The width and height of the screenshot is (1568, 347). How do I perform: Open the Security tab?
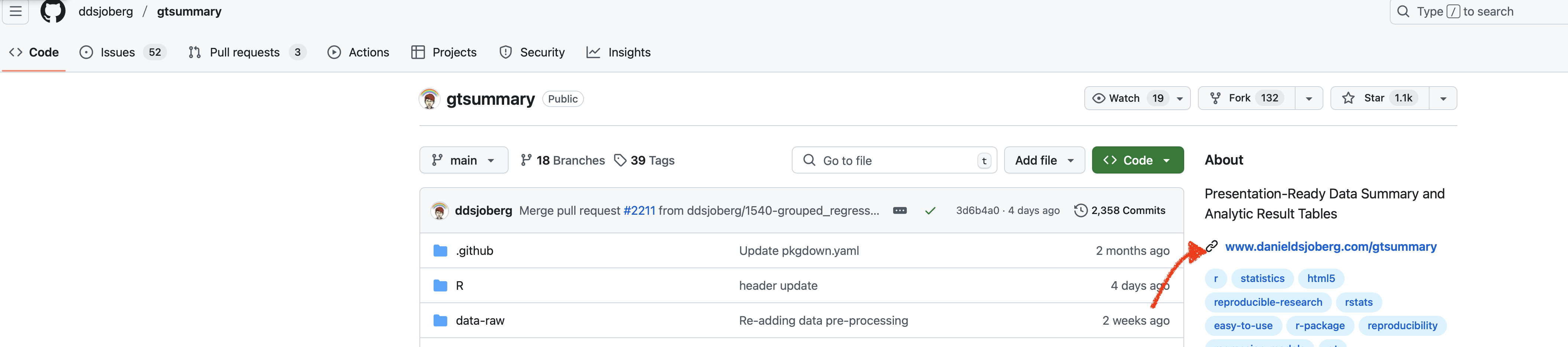(532, 52)
